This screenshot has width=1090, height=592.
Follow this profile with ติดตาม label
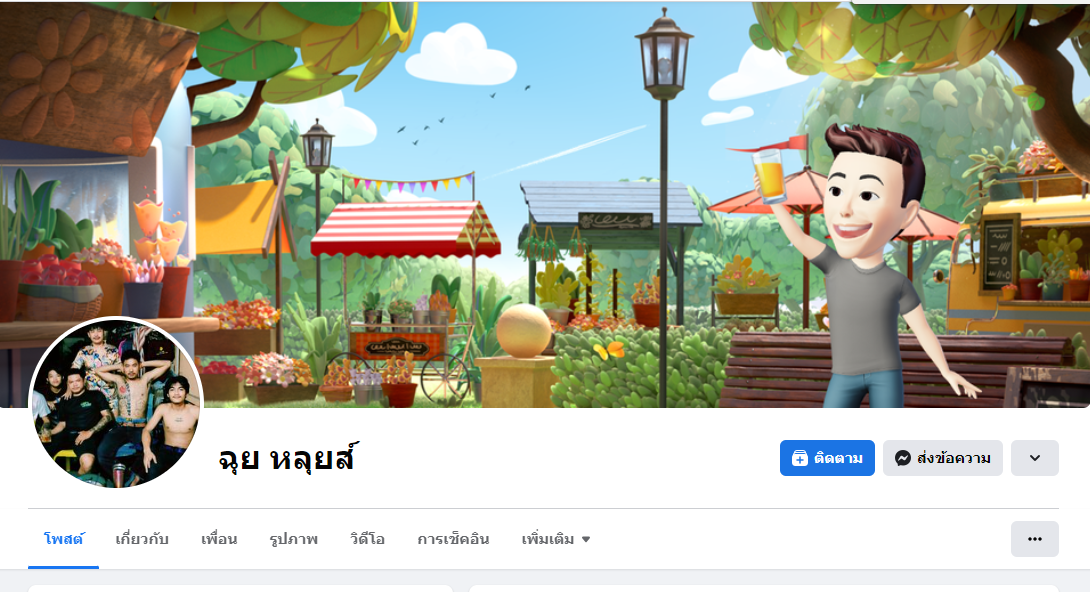click(x=838, y=459)
